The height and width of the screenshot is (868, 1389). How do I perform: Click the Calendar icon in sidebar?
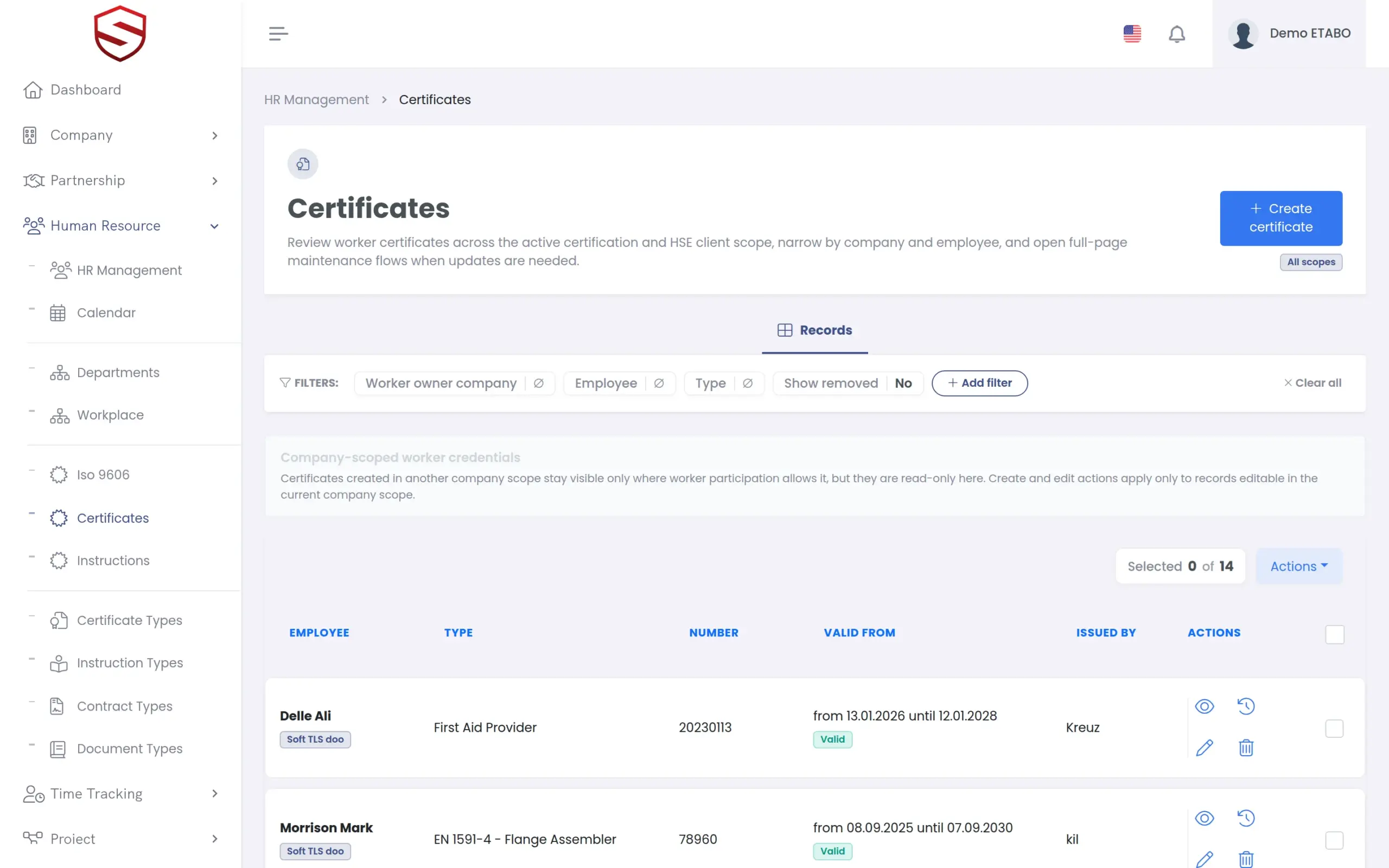[58, 313]
